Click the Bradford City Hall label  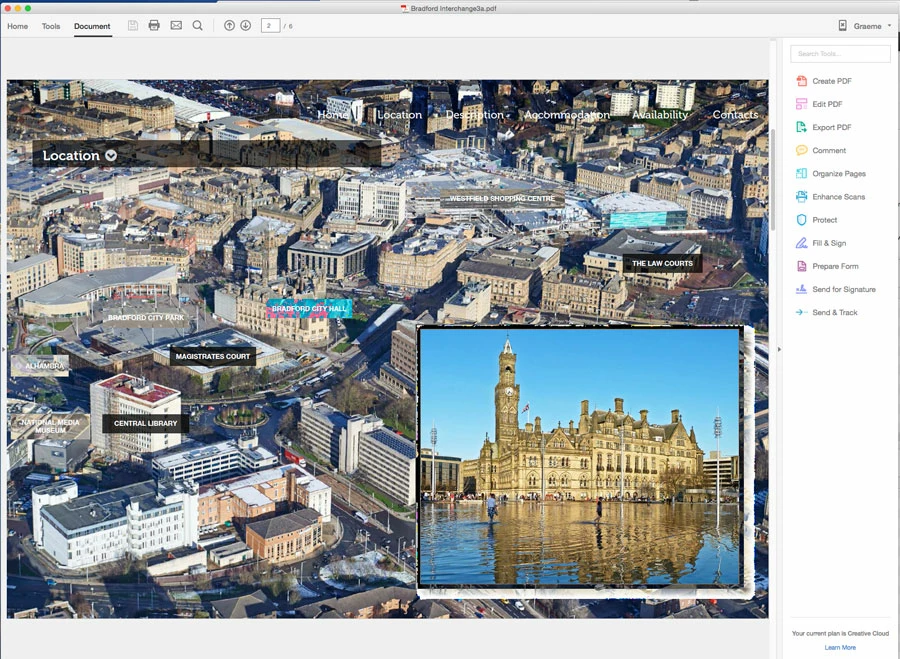click(x=309, y=308)
